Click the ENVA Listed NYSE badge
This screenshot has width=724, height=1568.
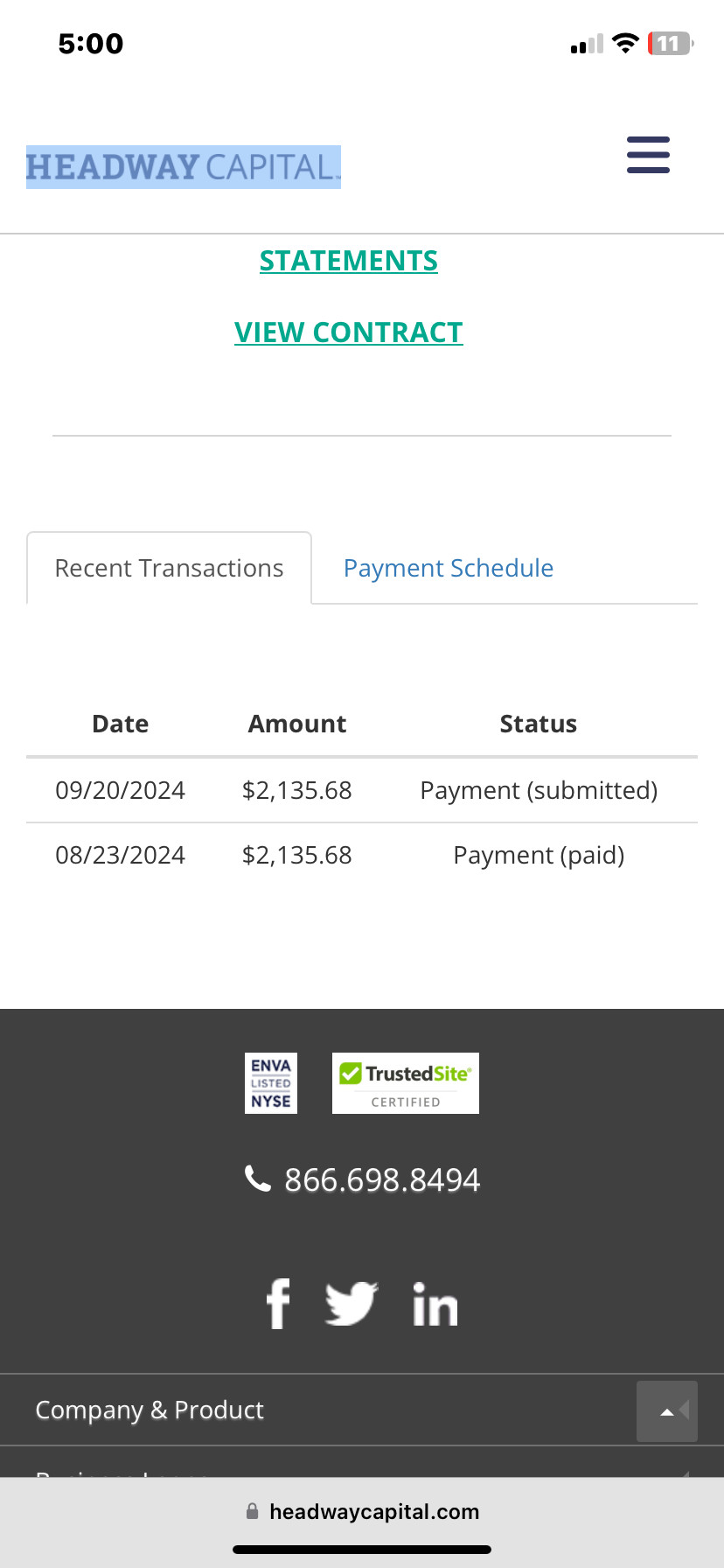[271, 1083]
